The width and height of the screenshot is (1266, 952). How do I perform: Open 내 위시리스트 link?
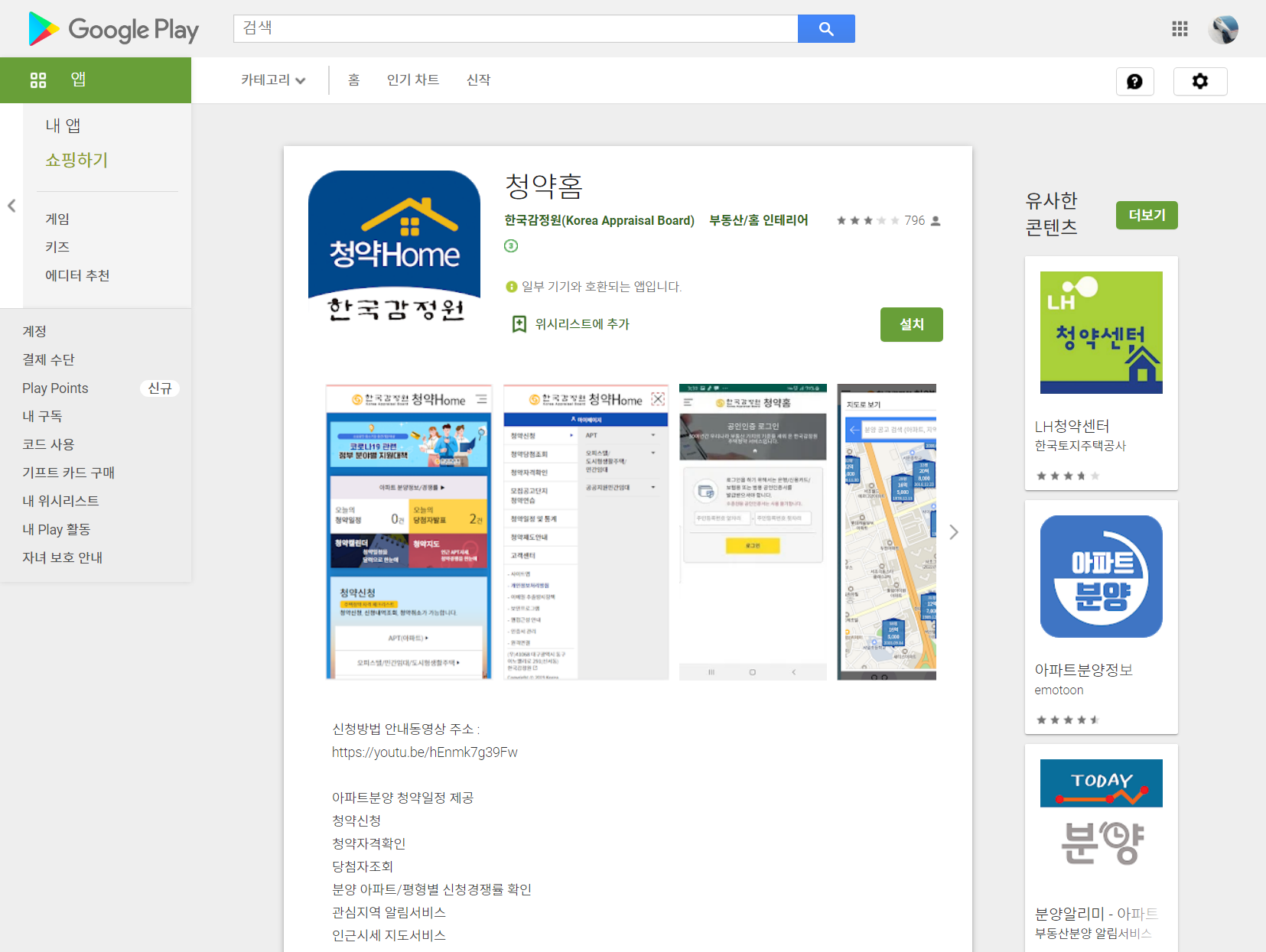(x=60, y=501)
